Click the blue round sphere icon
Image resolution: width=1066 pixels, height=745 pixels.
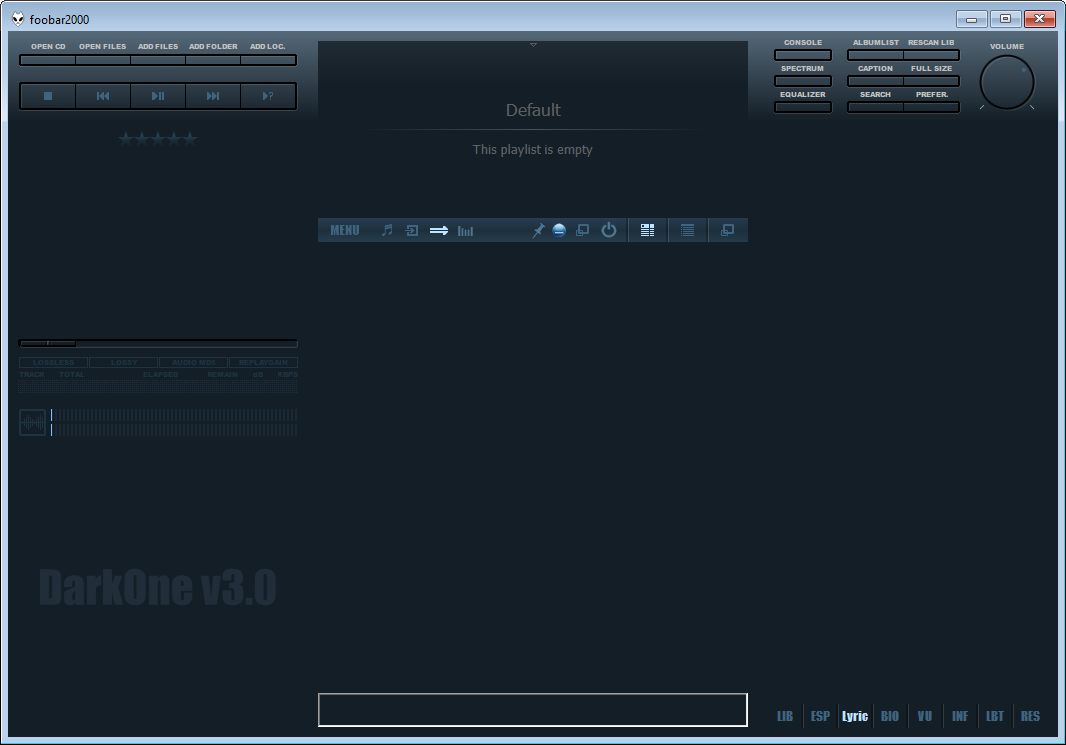pyautogui.click(x=559, y=230)
